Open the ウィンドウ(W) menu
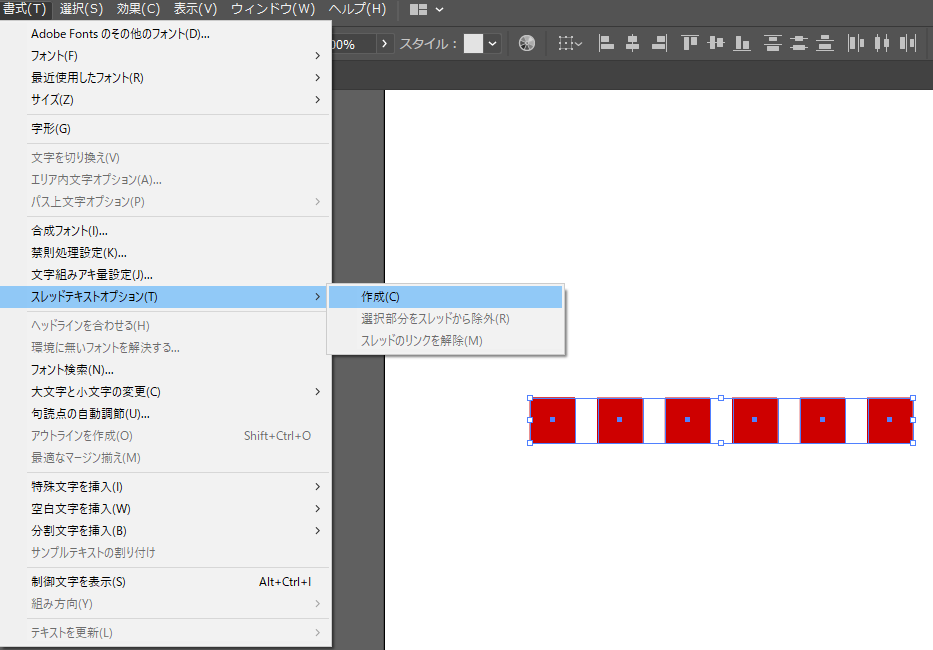933x650 pixels. coord(272,9)
